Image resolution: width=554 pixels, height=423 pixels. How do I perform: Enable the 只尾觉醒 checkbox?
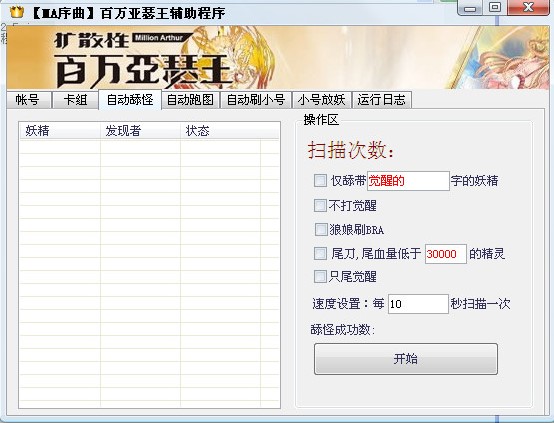pyautogui.click(x=320, y=276)
